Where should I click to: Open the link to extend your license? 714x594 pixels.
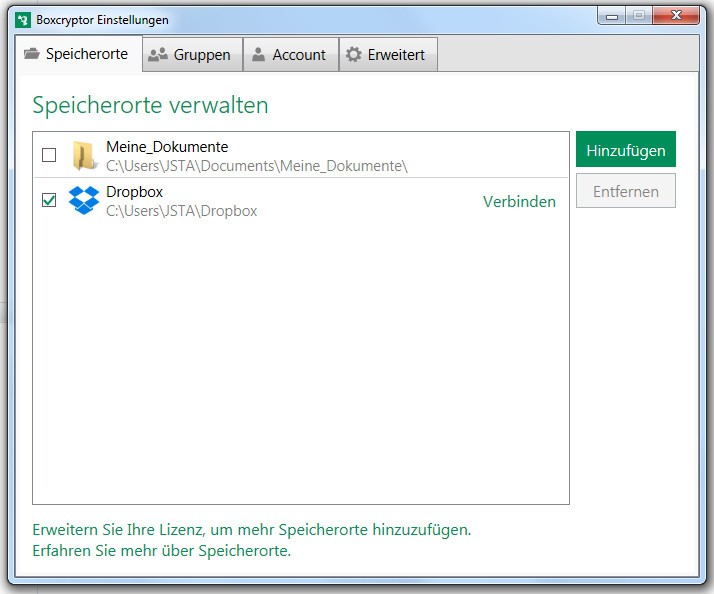coord(252,530)
